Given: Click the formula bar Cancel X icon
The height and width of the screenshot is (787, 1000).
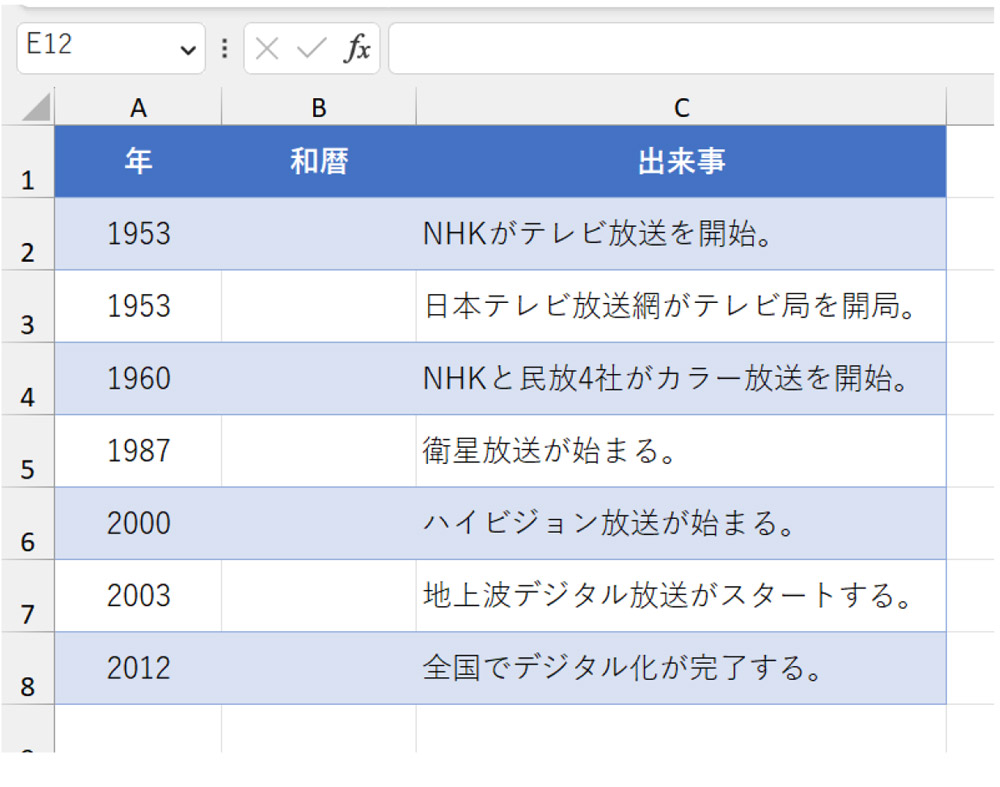Looking at the screenshot, I should (267, 48).
